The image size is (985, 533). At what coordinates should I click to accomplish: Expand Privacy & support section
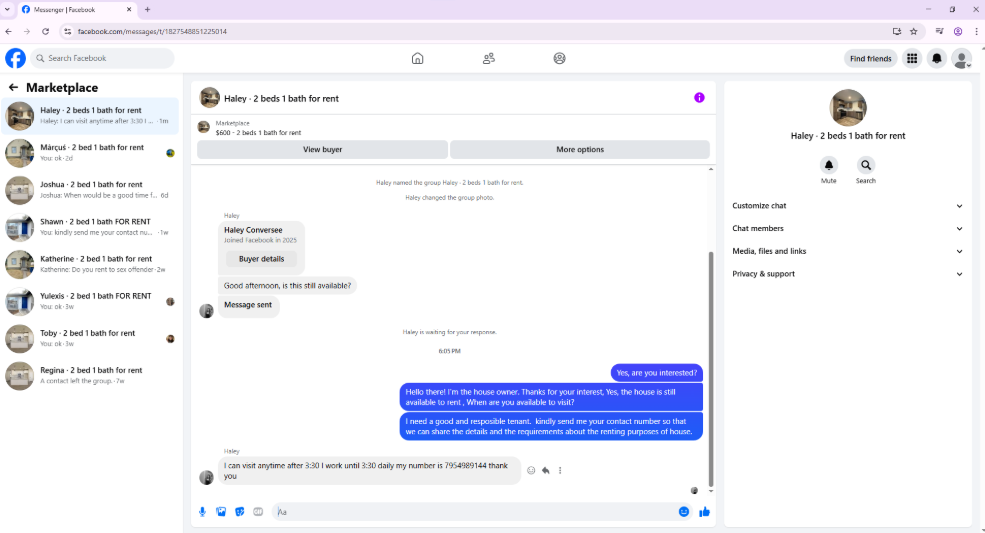tap(847, 273)
